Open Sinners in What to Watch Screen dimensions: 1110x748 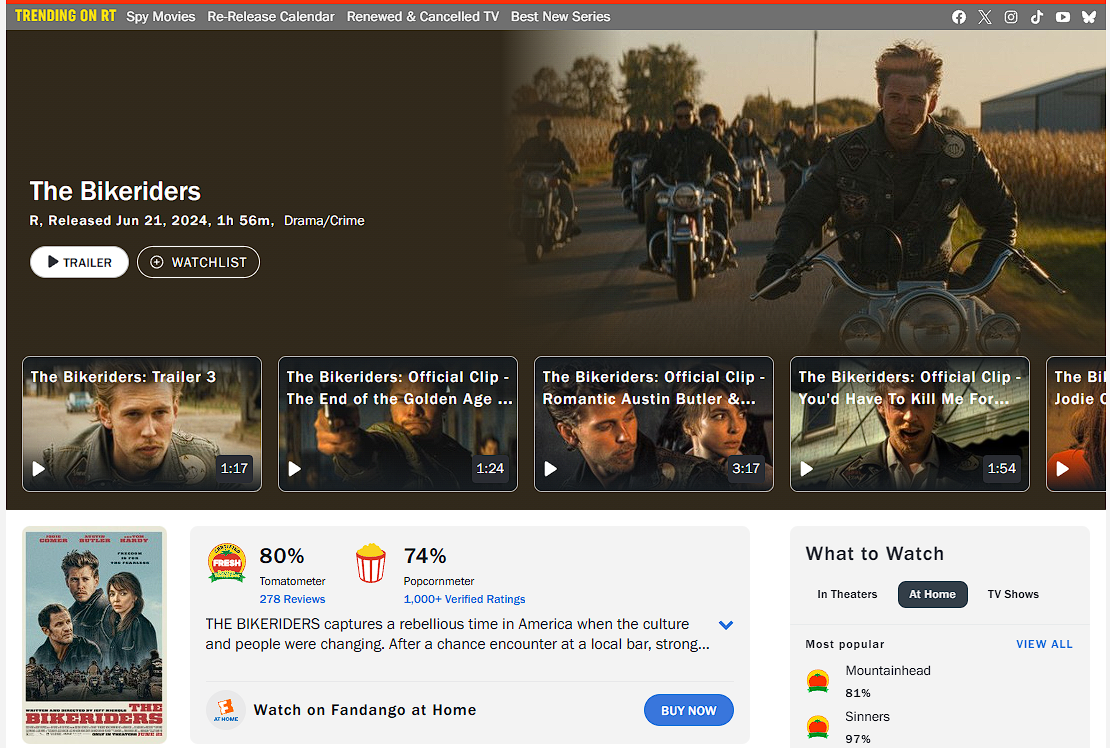pyautogui.click(x=867, y=717)
